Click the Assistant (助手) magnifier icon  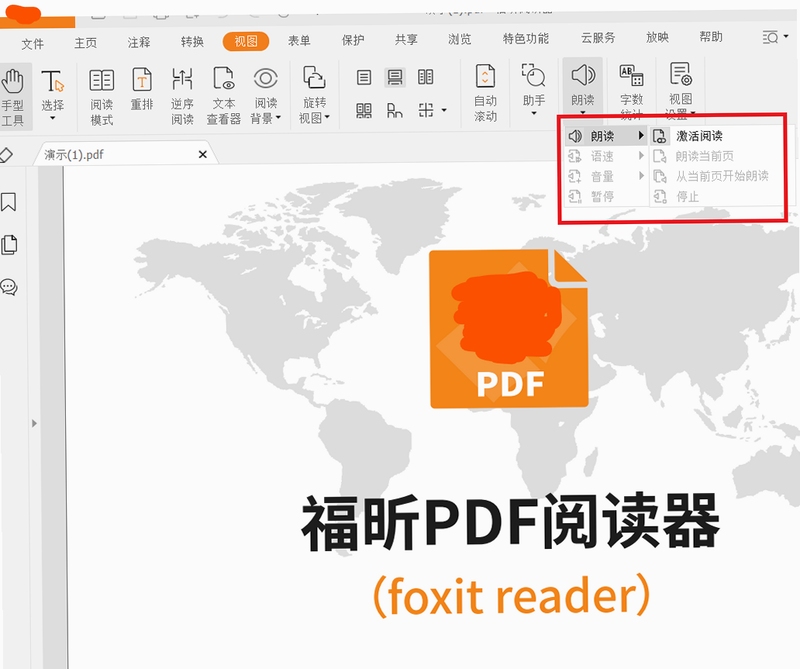pos(534,75)
